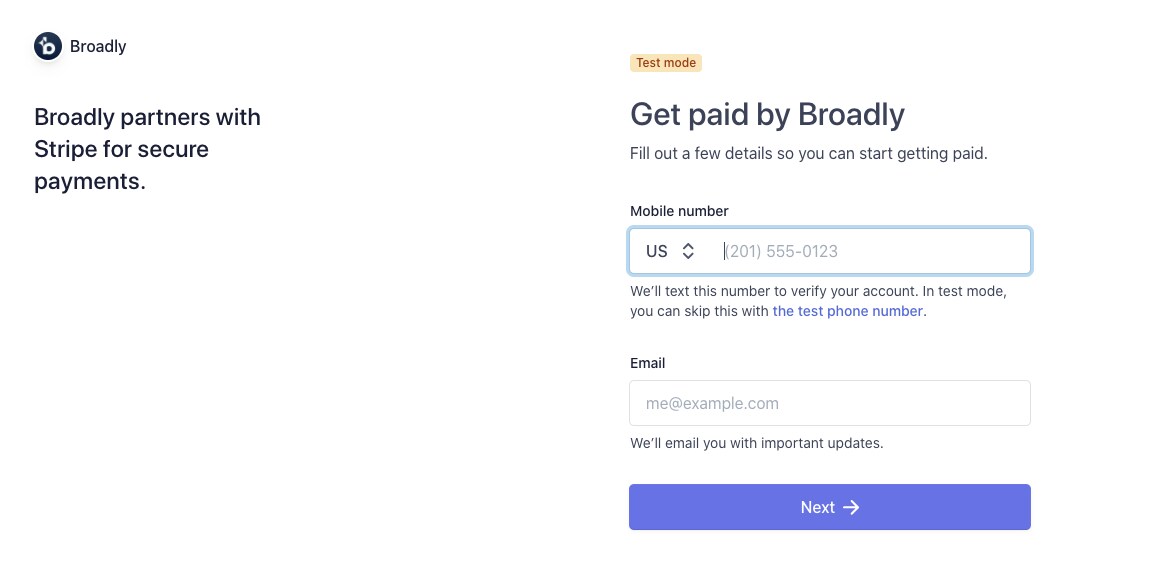This screenshot has width=1170, height=581.
Task: Click the Email field label
Action: [x=647, y=363]
